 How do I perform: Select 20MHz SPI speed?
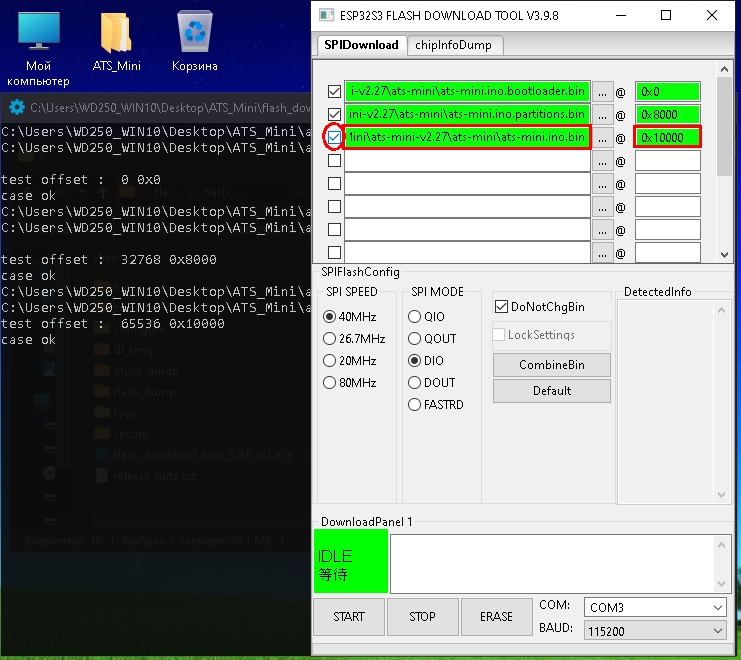click(329, 361)
